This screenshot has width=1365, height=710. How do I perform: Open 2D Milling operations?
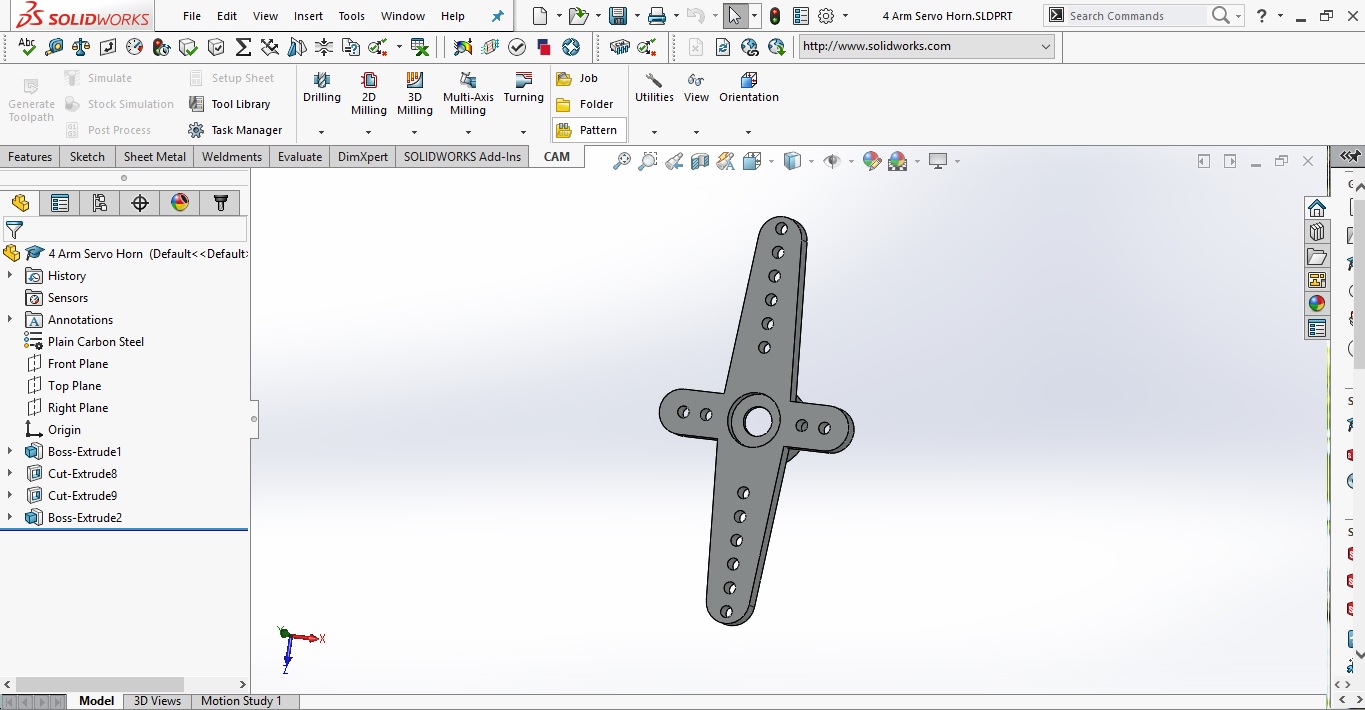coord(369,94)
